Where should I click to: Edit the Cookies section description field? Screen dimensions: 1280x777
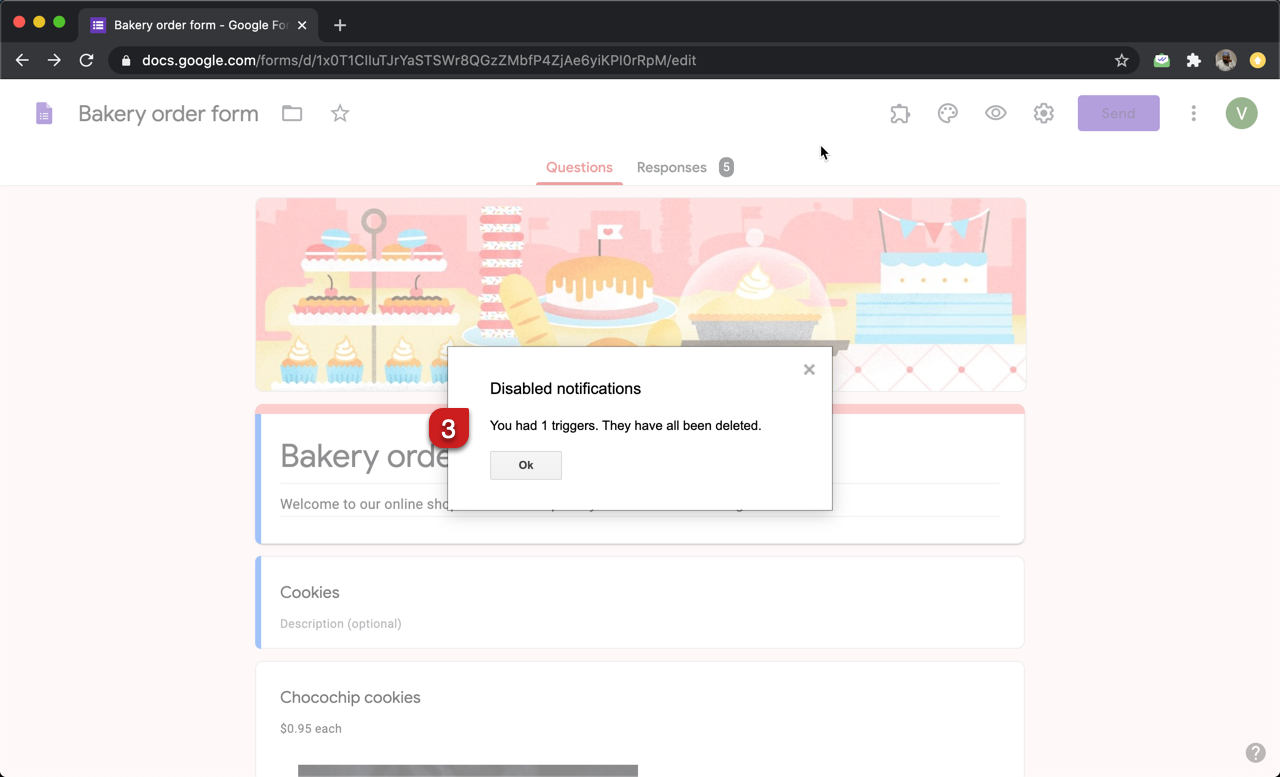(x=340, y=623)
